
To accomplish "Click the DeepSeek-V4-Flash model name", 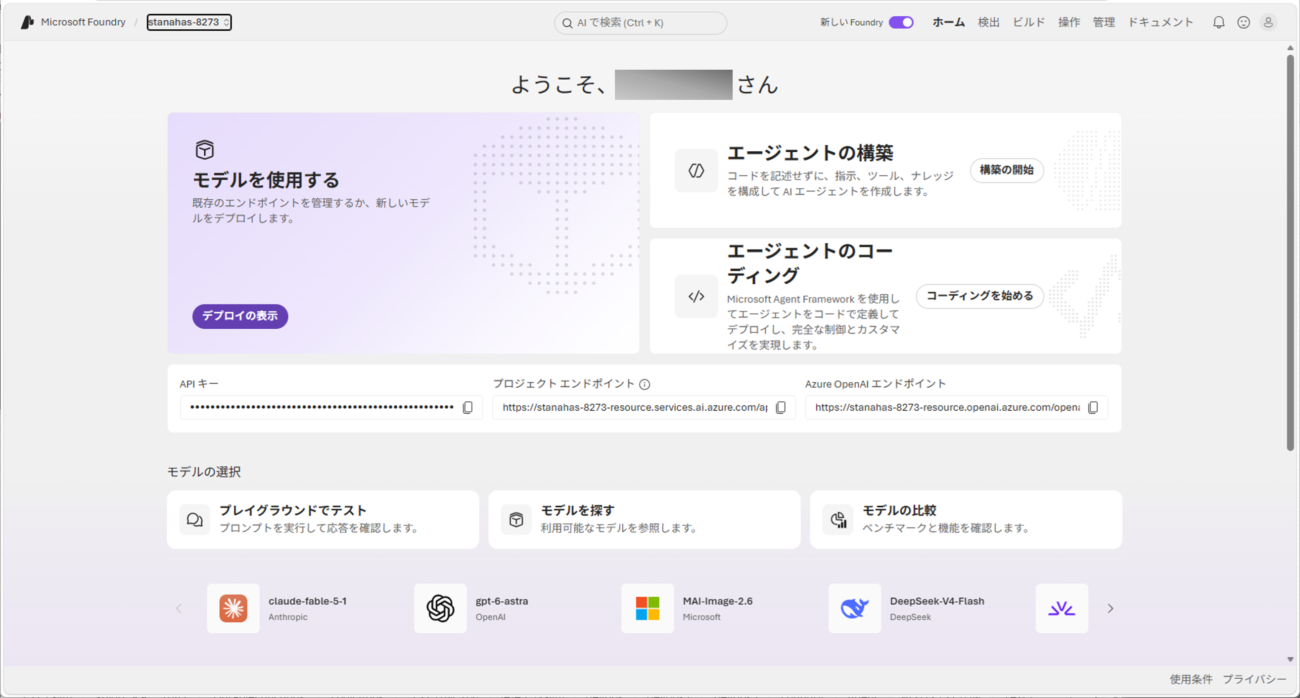I will click(937, 601).
